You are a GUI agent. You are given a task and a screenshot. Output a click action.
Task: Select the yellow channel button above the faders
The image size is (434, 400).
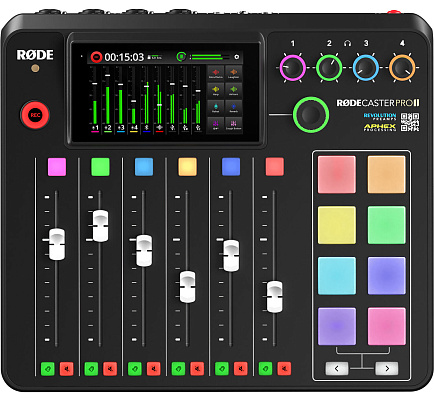coord(188,167)
